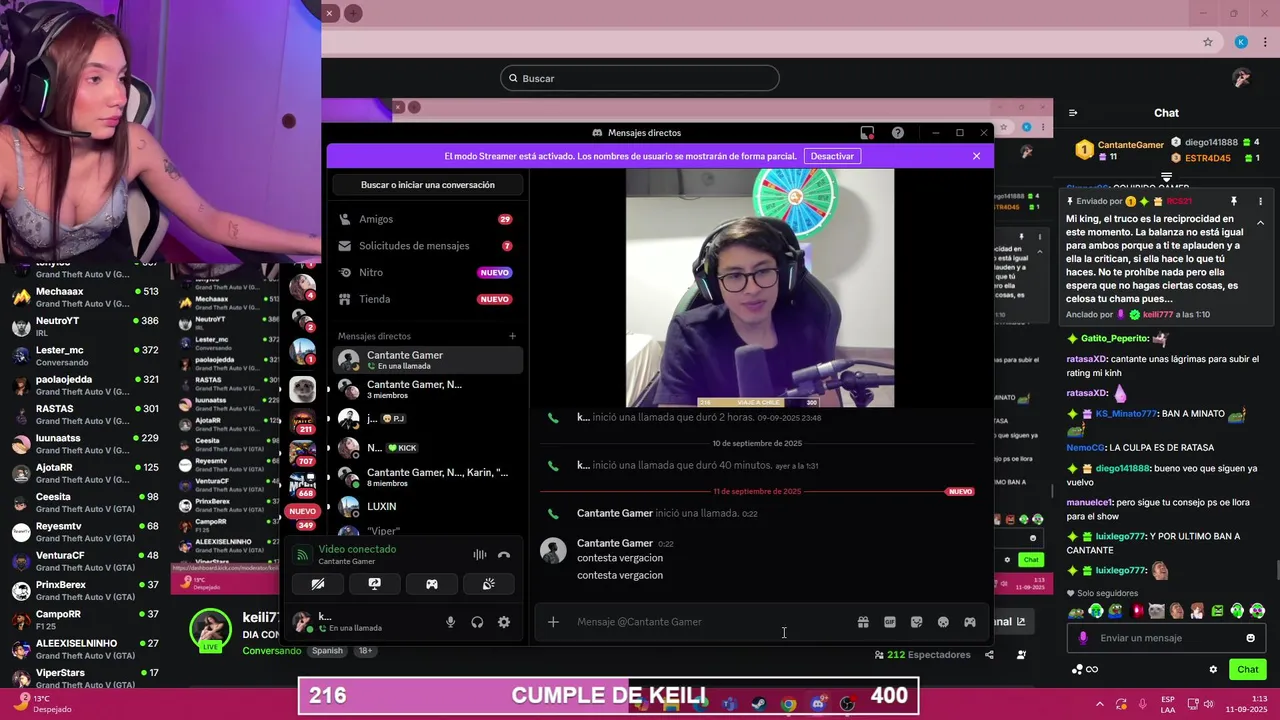Viewport: 1280px width, 720px height.
Task: Show hidden system tray icons
Action: (1100, 704)
